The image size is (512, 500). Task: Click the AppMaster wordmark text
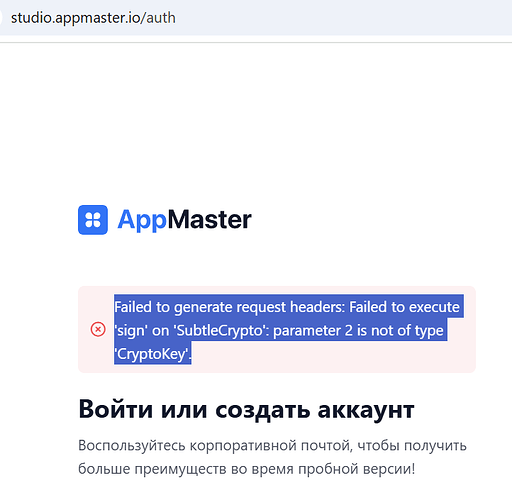point(184,220)
